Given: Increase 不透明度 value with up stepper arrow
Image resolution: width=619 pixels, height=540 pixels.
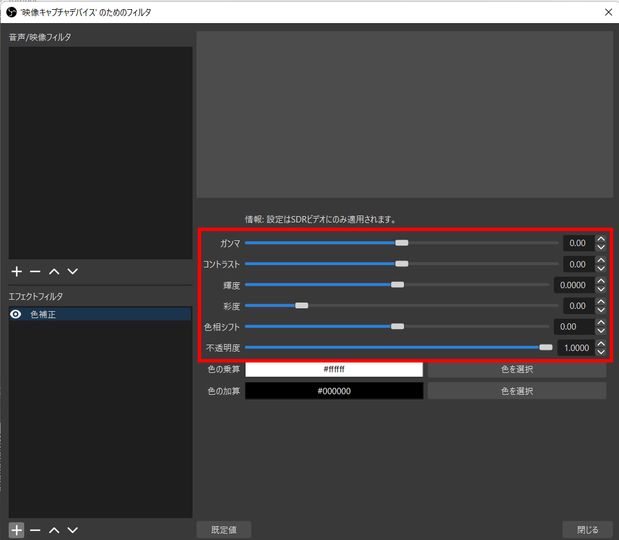Looking at the screenshot, I should click(x=600, y=343).
